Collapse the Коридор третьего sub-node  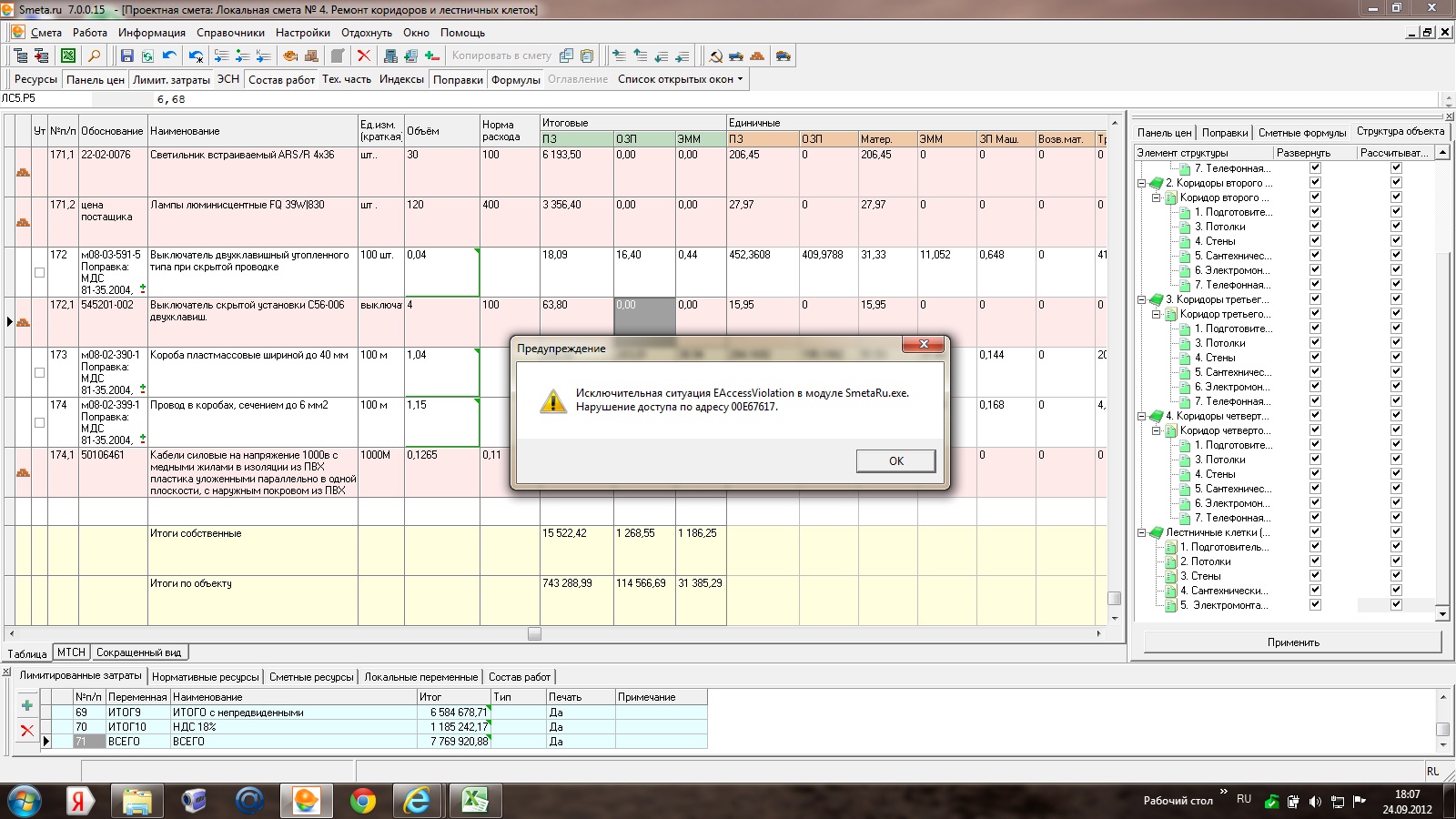click(x=1156, y=314)
